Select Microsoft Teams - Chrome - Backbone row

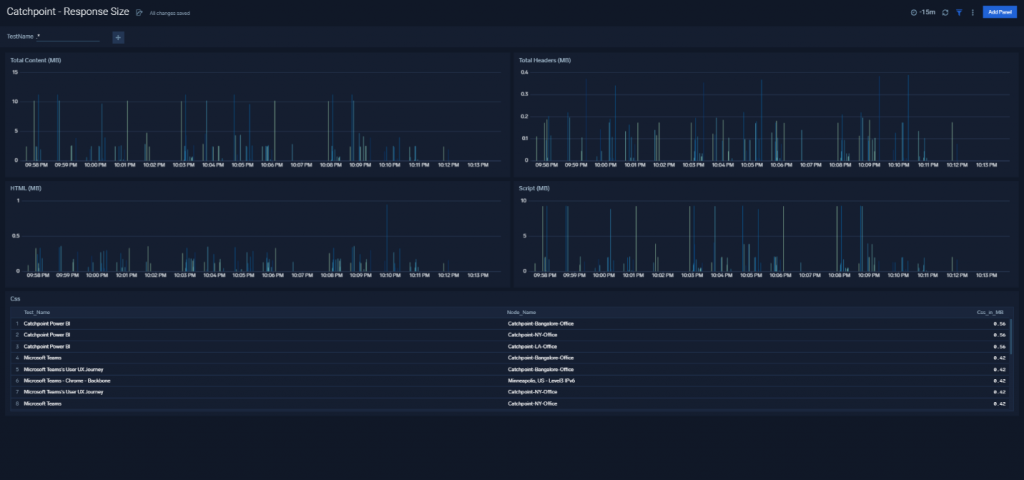click(x=509, y=381)
